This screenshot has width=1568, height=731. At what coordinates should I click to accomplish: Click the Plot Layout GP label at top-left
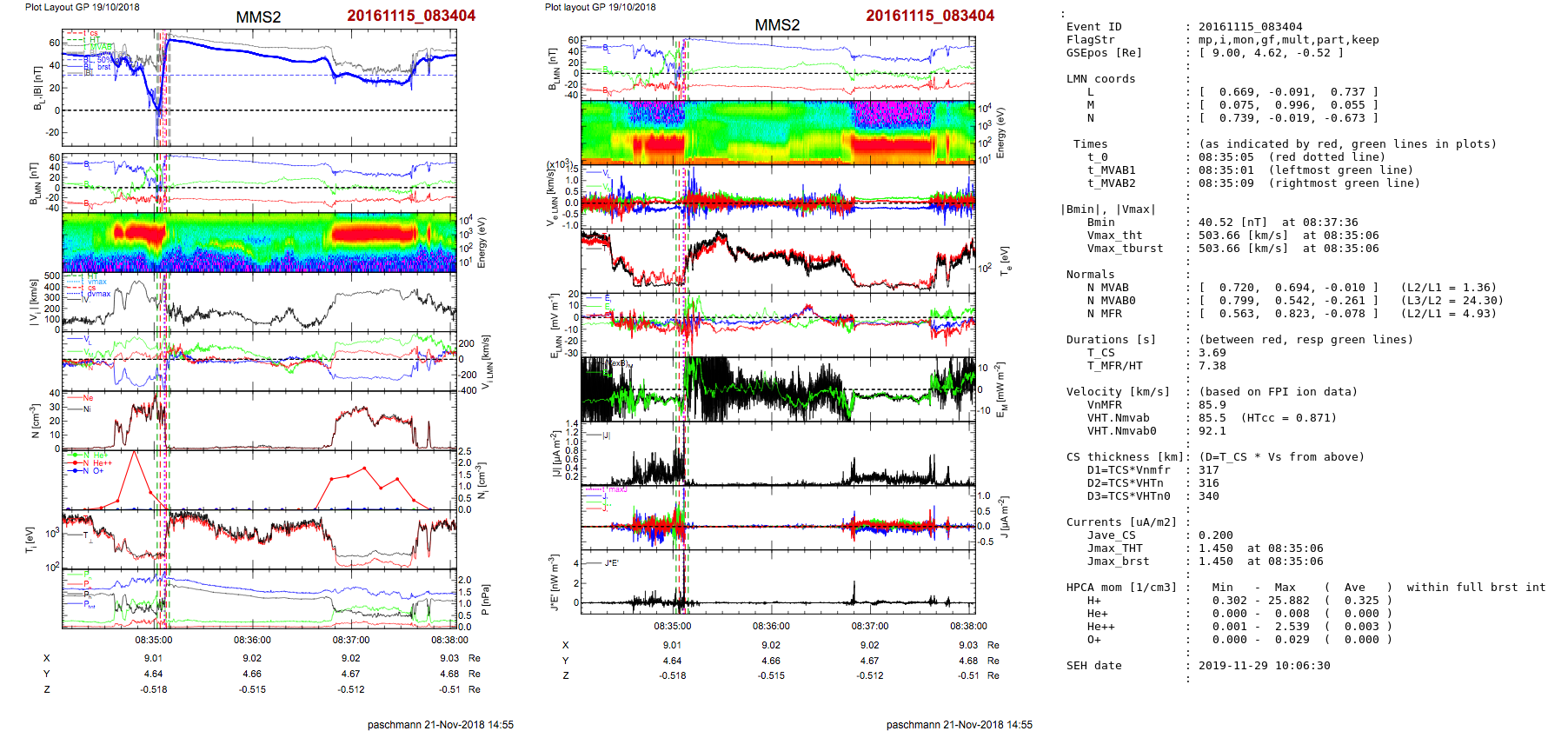pos(82,7)
